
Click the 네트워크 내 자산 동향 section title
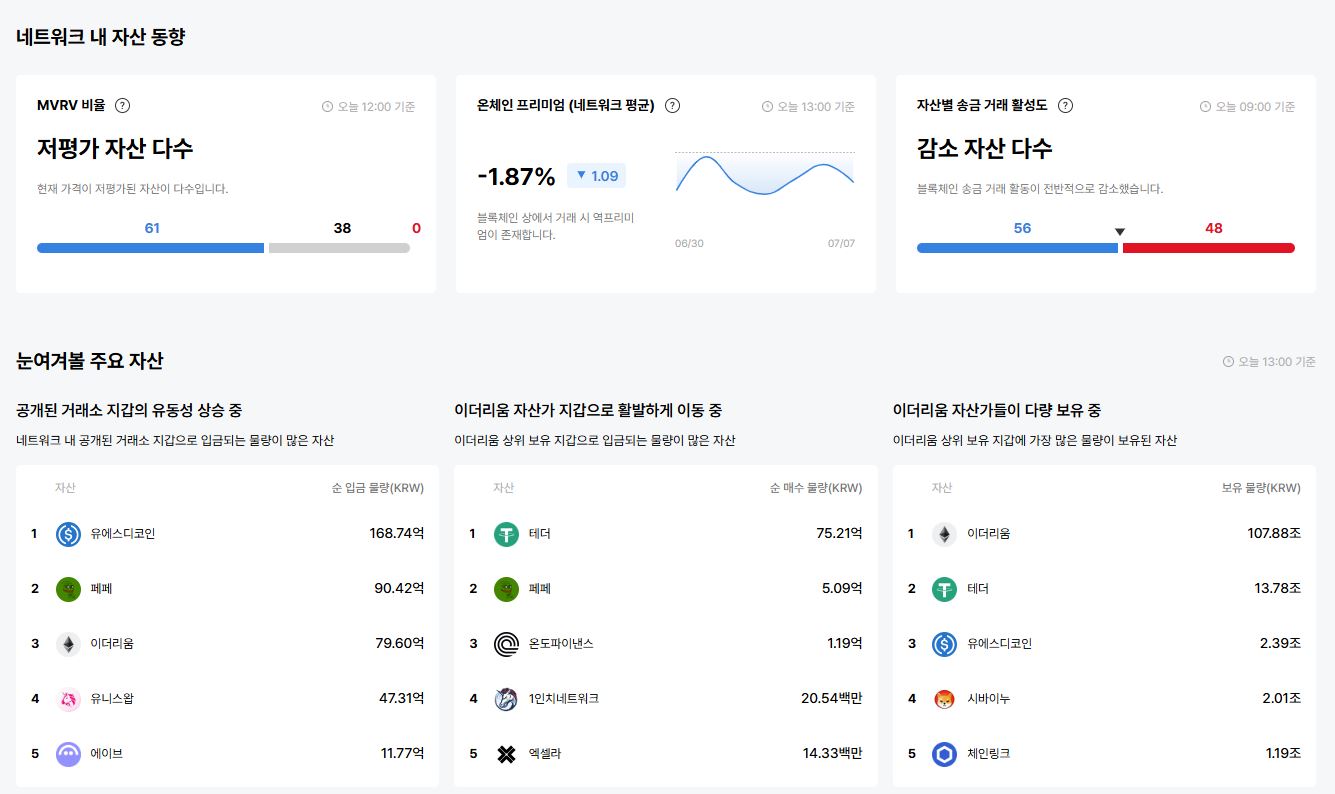point(101,37)
